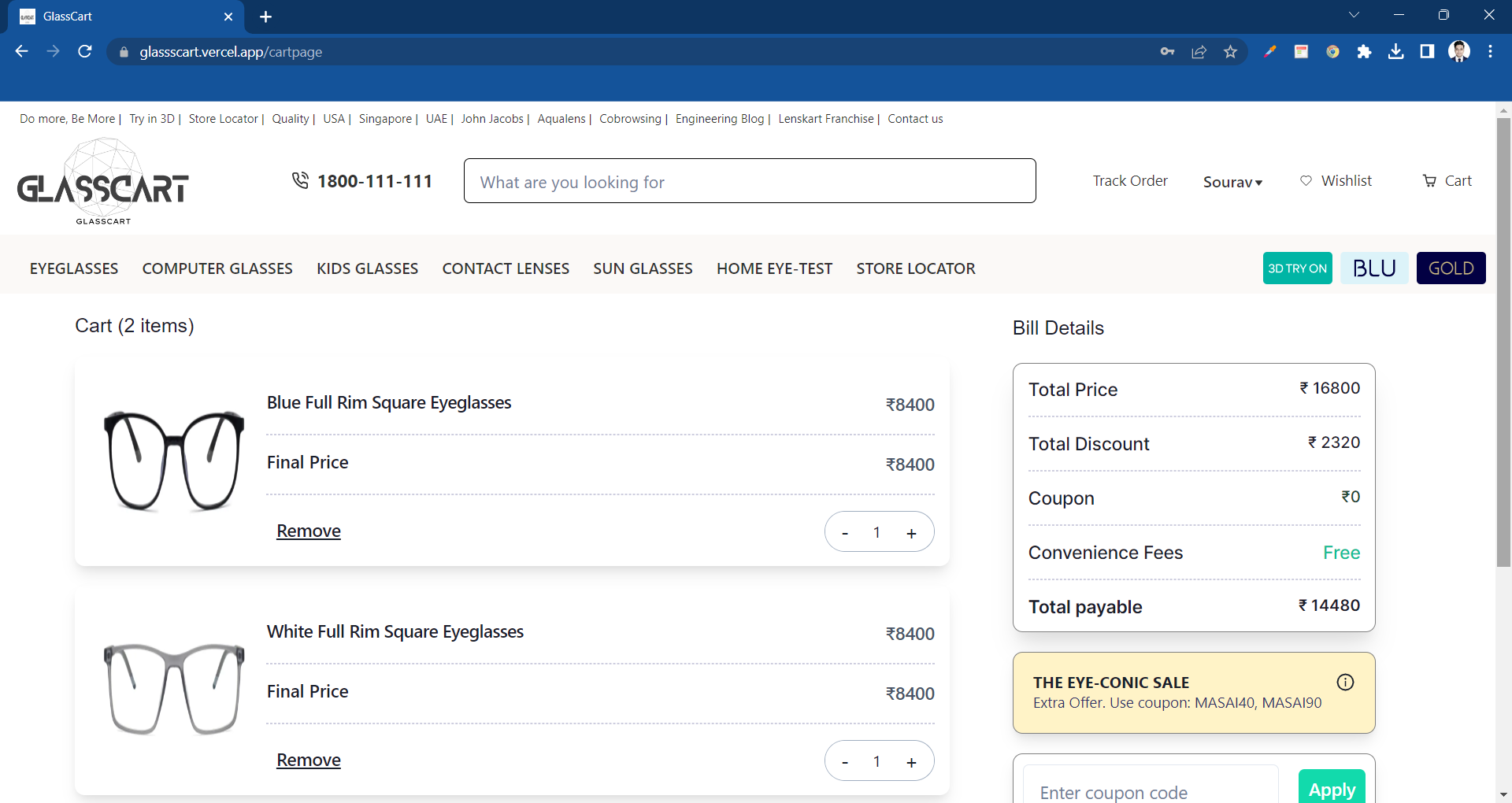This screenshot has width=1512, height=803.
Task: Open the Chrome three-dot menu
Action: click(1490, 51)
